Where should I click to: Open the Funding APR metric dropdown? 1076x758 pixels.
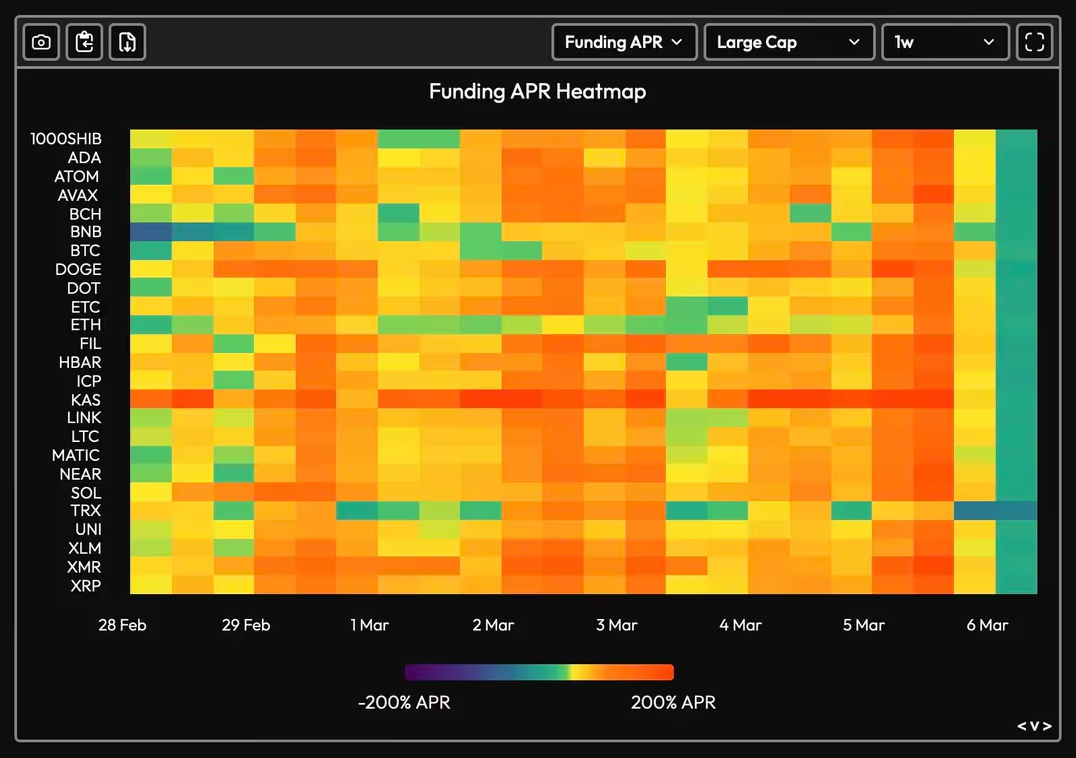tap(624, 43)
